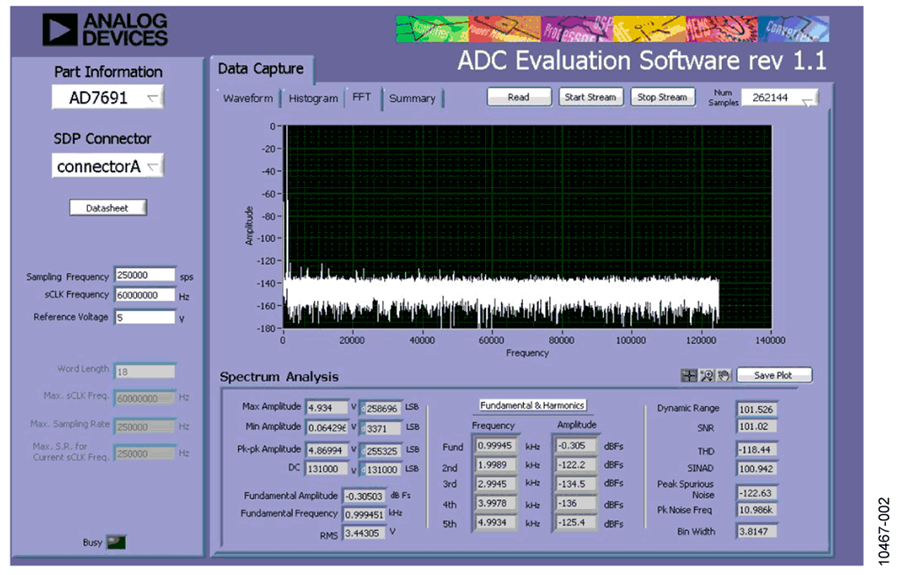
Task: Open the Histogram tab
Action: [x=313, y=98]
